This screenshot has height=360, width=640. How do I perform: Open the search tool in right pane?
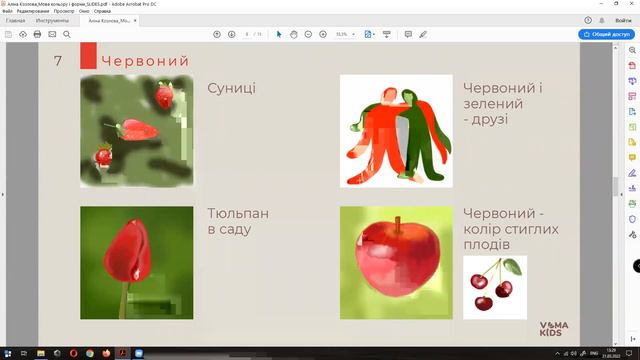tap(632, 50)
